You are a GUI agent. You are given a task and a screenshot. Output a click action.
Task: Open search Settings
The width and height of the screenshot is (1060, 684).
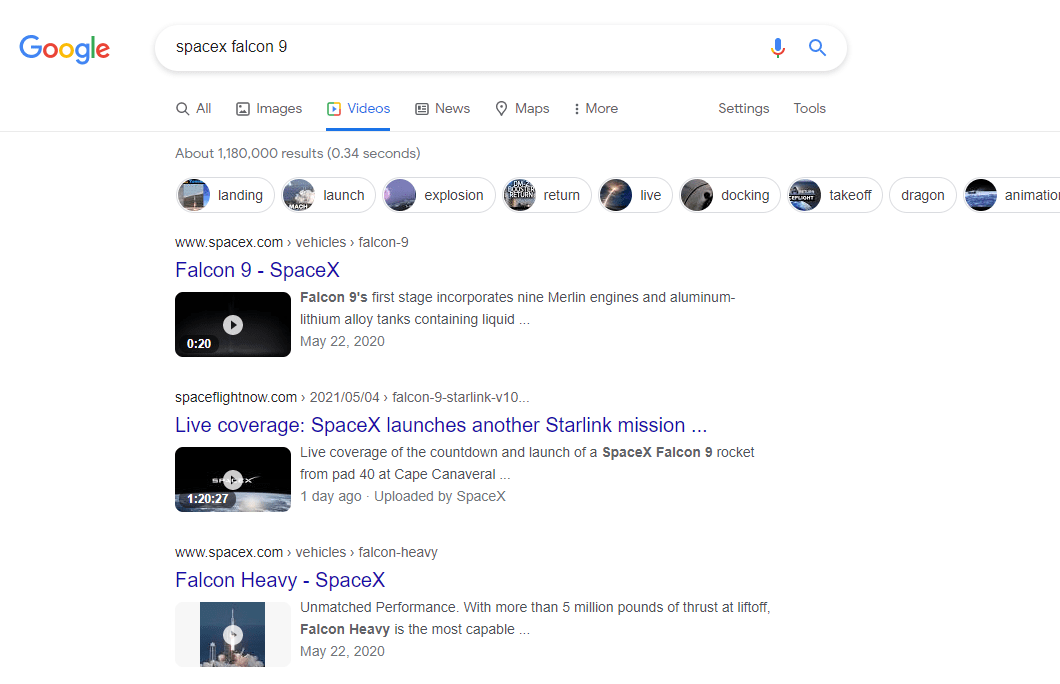[743, 108]
